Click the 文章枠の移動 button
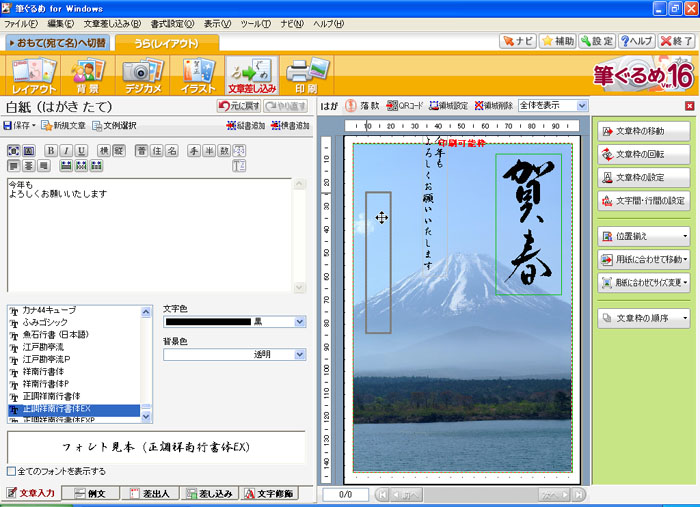 click(x=644, y=131)
